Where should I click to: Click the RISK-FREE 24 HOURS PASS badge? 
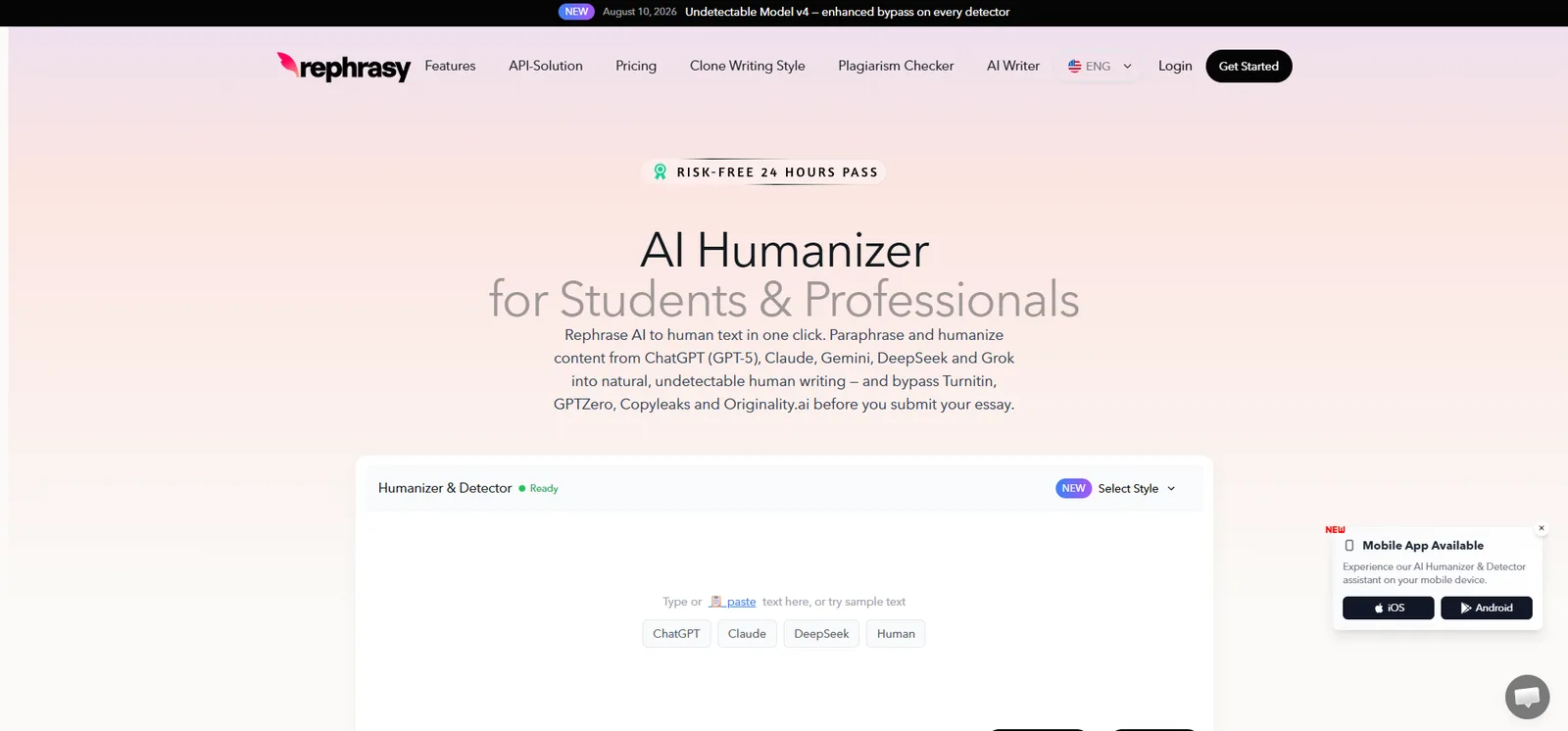763,171
